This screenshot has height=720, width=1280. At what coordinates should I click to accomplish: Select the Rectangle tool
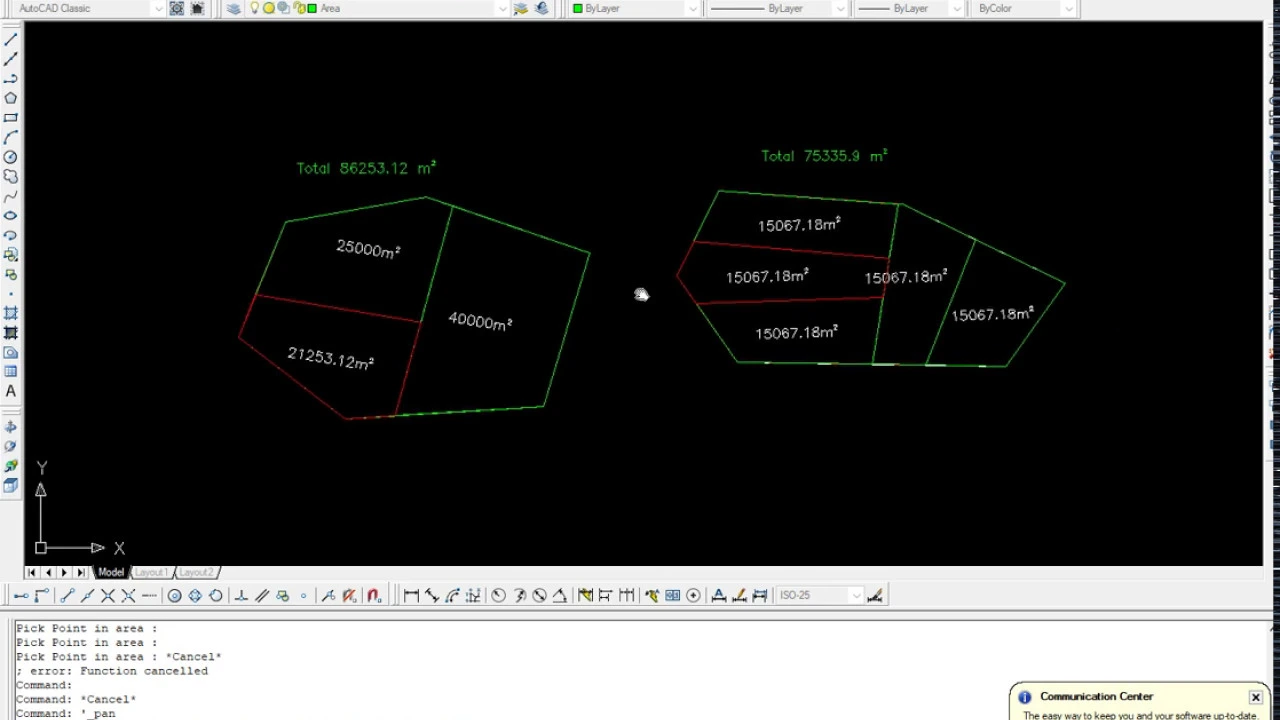11,118
